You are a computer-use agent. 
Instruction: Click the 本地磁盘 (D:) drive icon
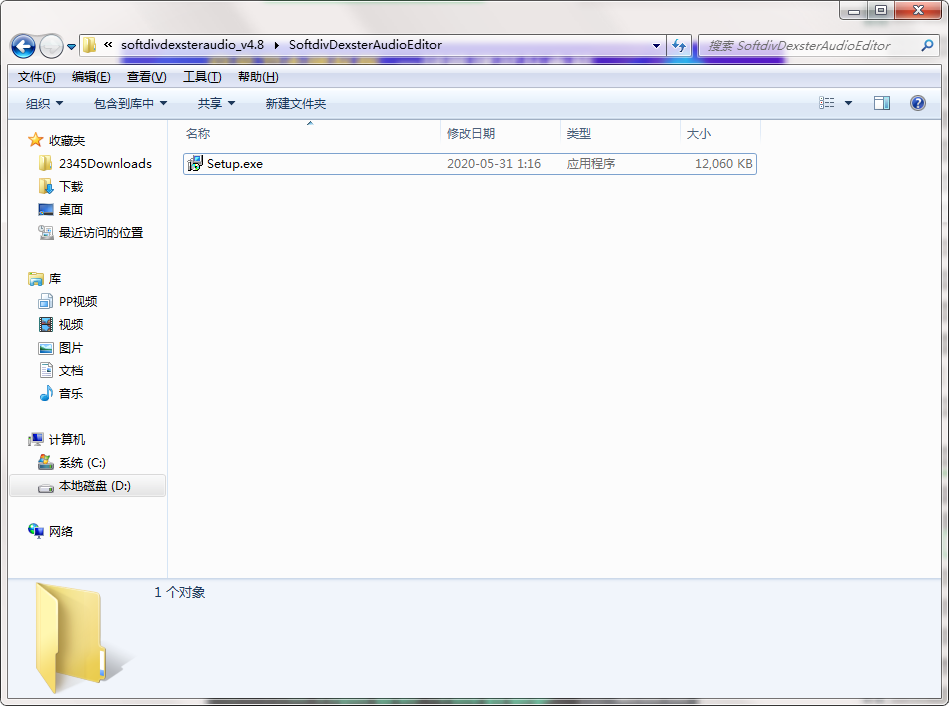pyautogui.click(x=46, y=487)
